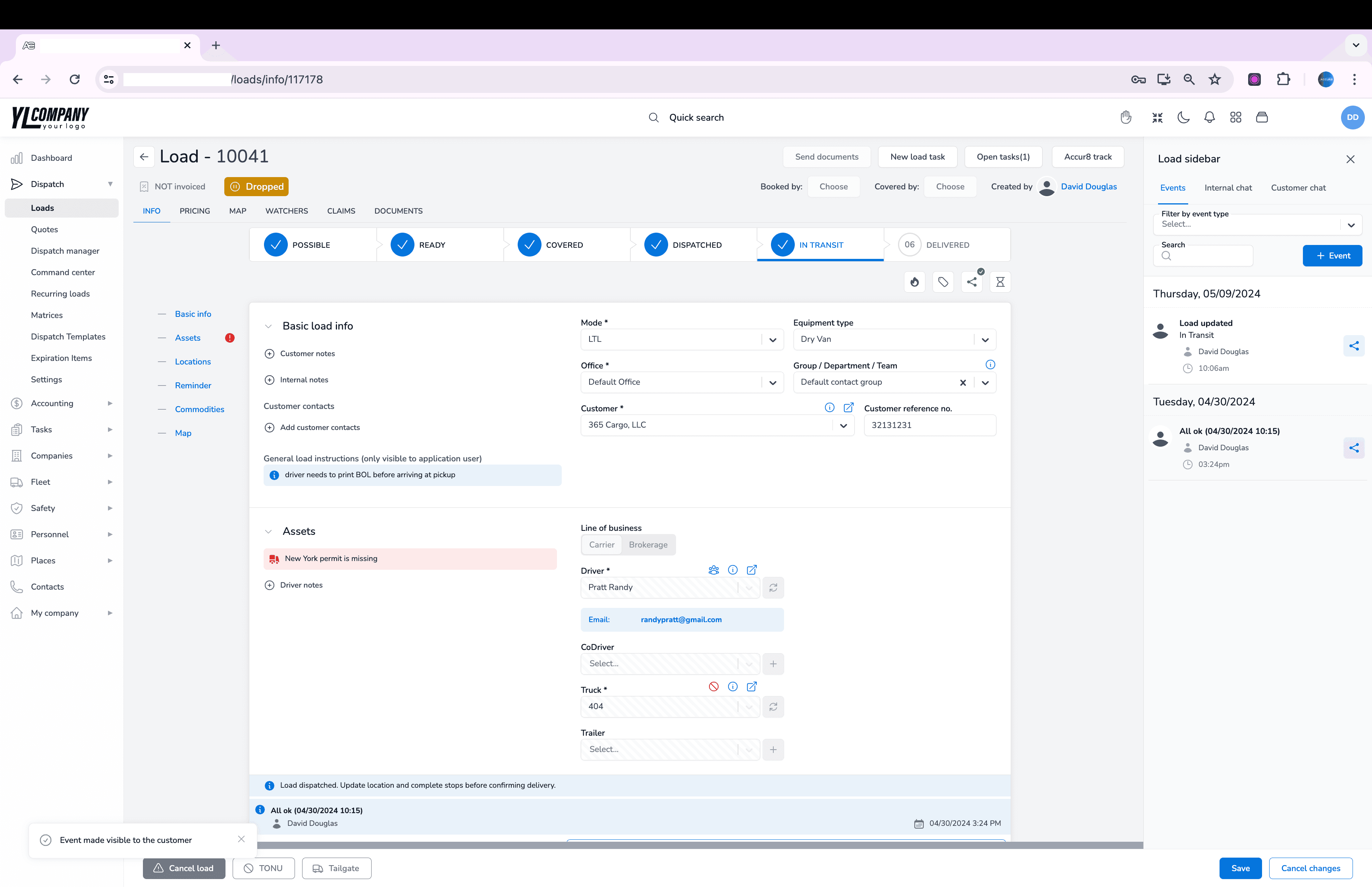
Task: Switch to the PRICING tab
Action: (x=195, y=211)
